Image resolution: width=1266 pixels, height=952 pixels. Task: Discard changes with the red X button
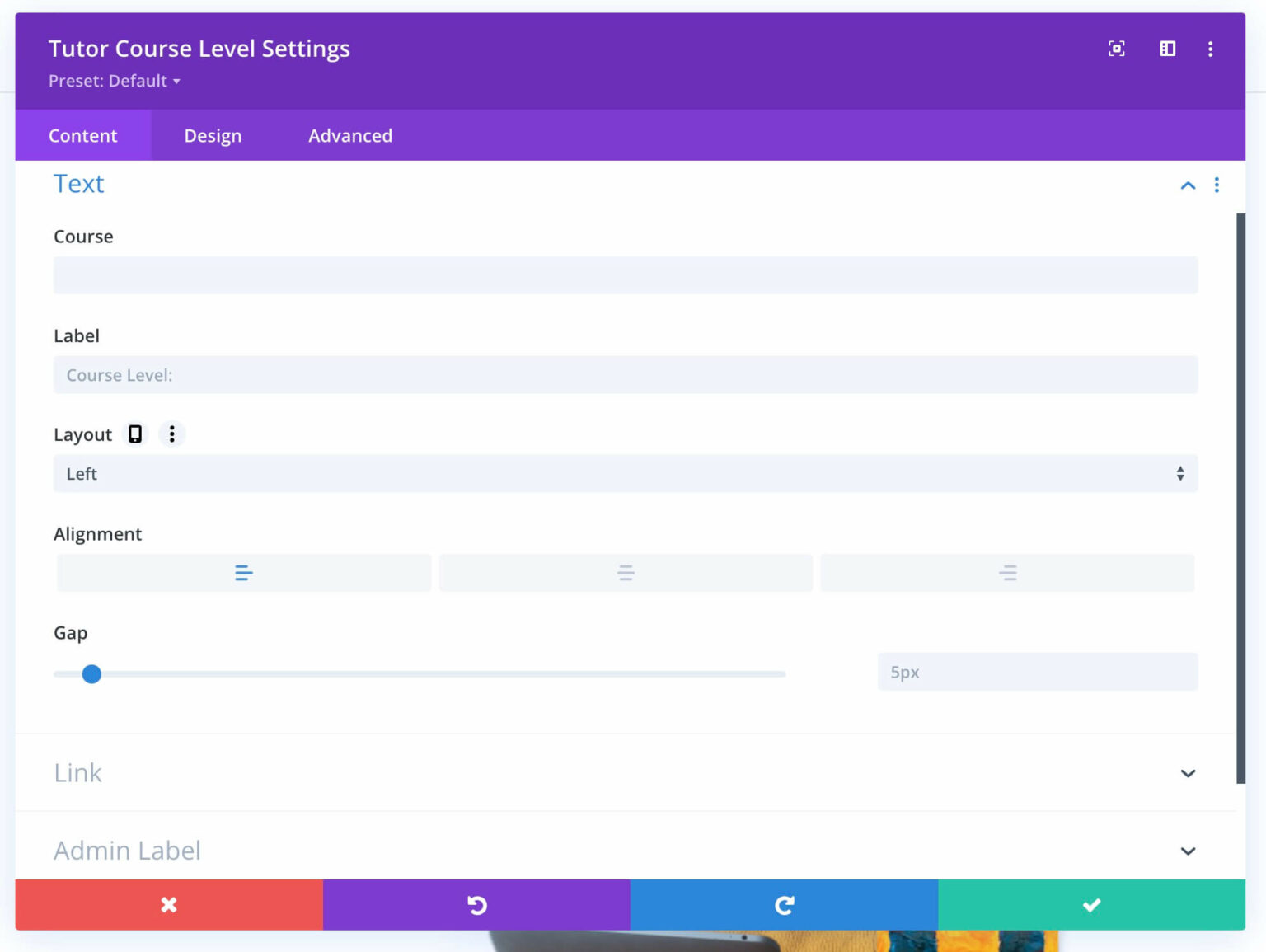pyautogui.click(x=169, y=904)
